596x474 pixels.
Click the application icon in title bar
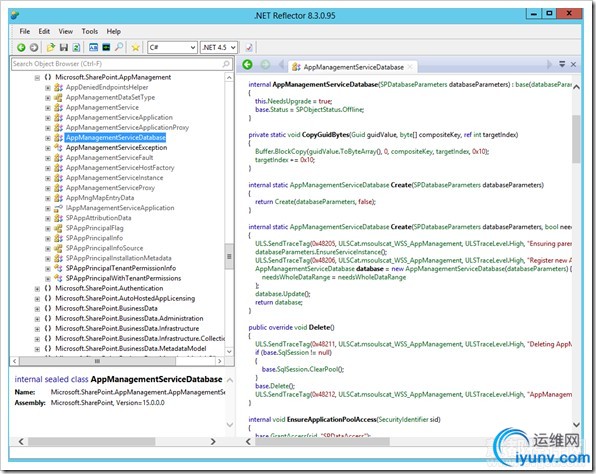pos(15,15)
